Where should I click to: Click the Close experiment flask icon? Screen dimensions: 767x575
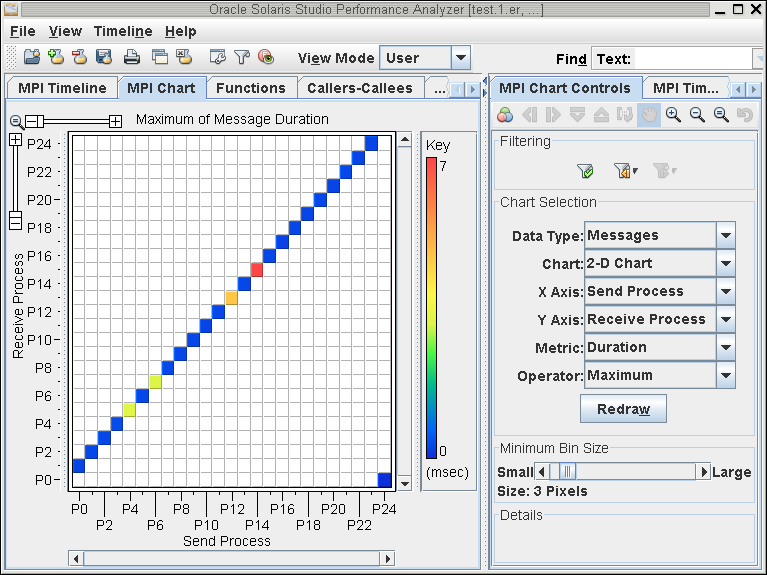tap(184, 57)
